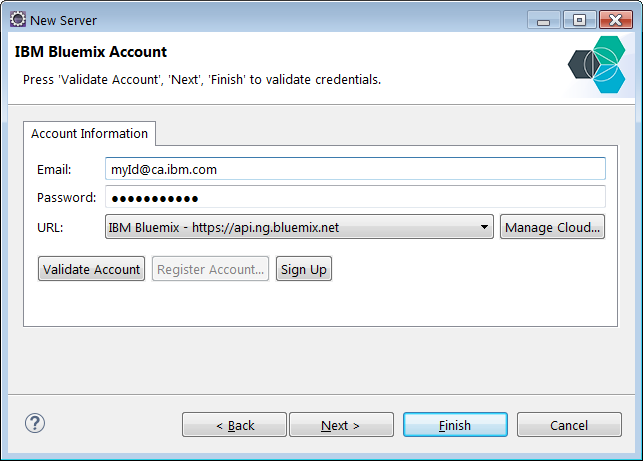Expand the URL dropdown arrow
Viewport: 643px width, 461px height.
(484, 227)
